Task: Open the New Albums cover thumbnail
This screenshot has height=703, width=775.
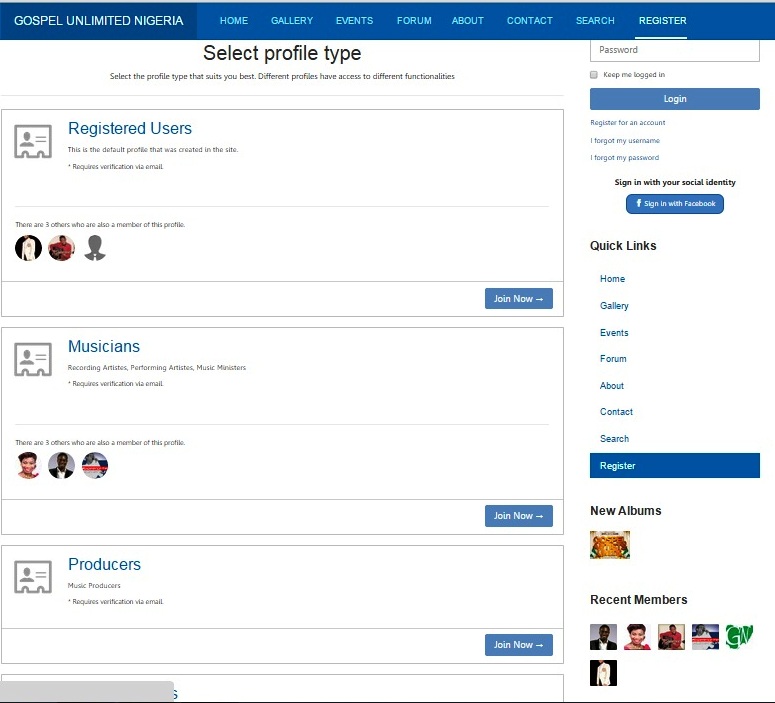Action: coord(610,545)
